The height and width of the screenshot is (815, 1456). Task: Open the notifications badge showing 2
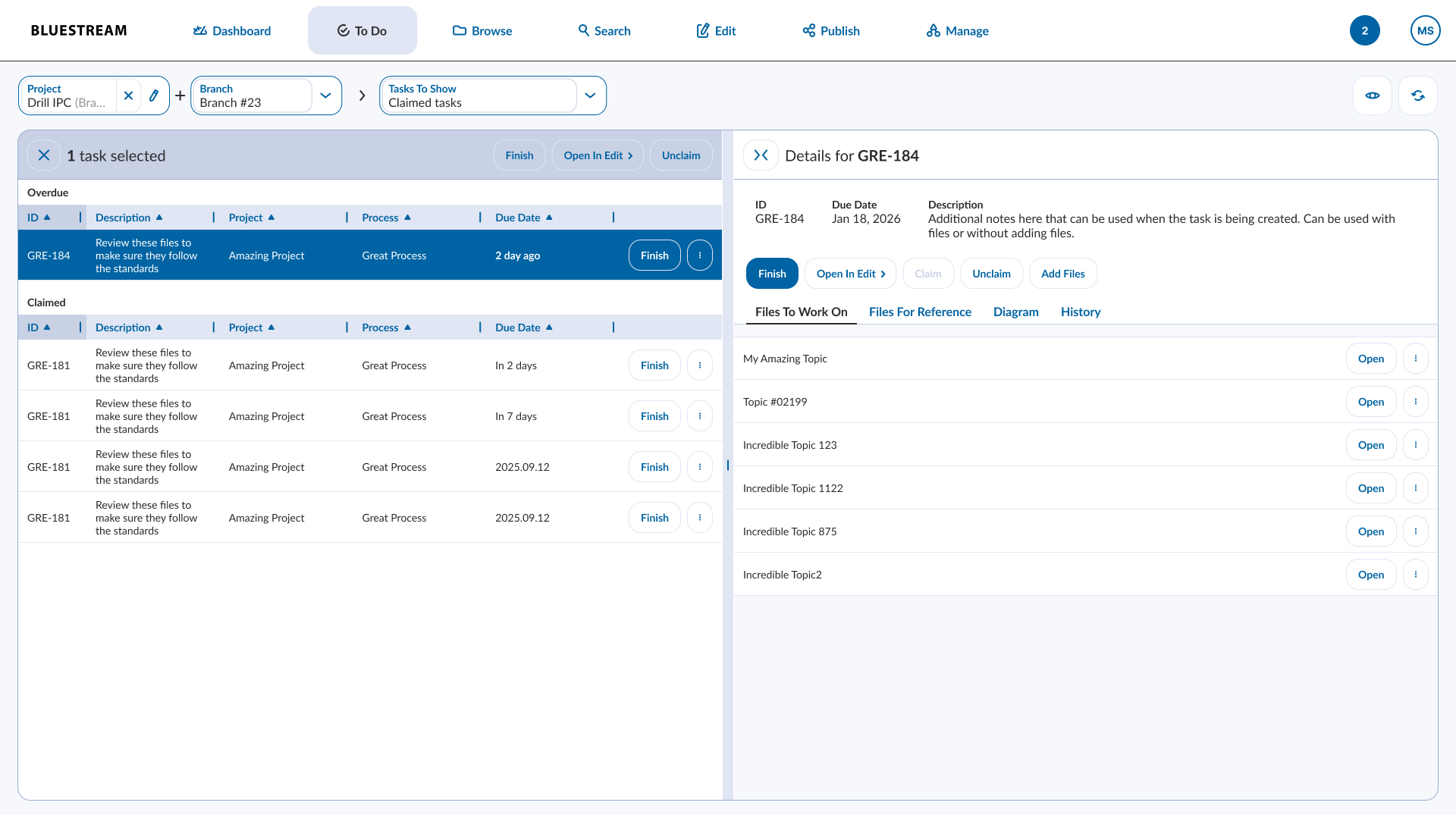1364,30
